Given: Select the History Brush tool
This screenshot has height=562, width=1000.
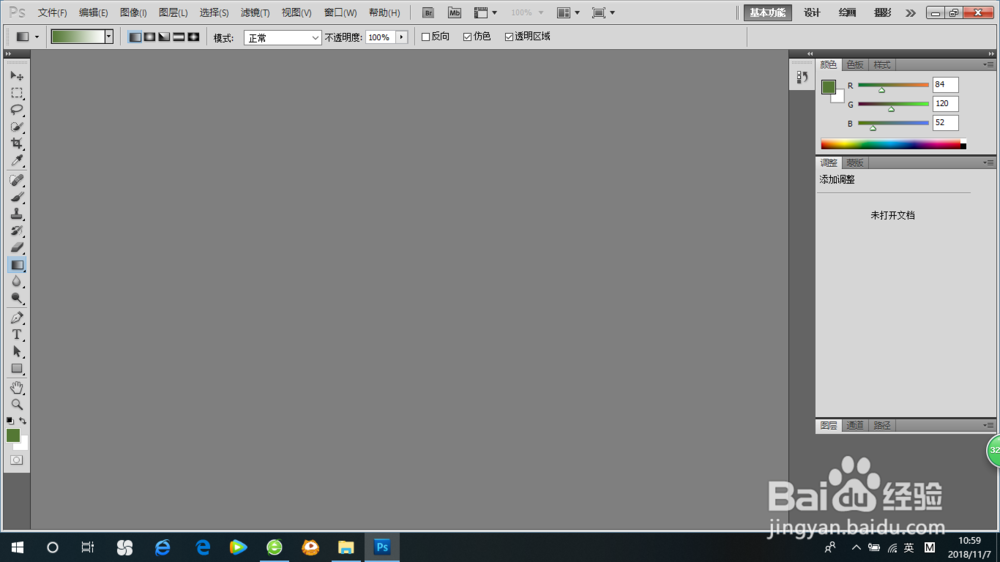Looking at the screenshot, I should tap(17, 231).
